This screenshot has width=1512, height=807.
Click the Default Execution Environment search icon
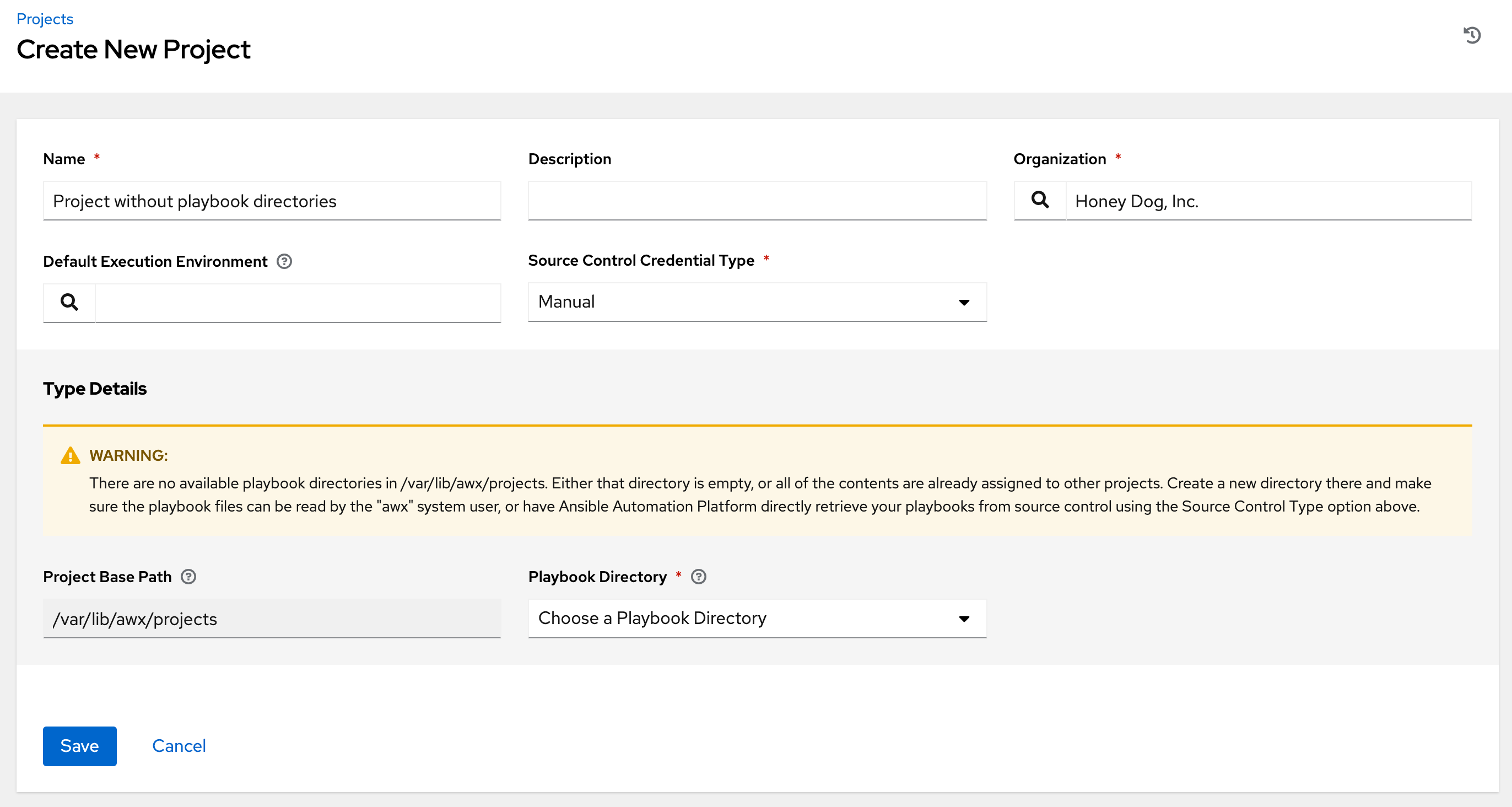(x=69, y=303)
